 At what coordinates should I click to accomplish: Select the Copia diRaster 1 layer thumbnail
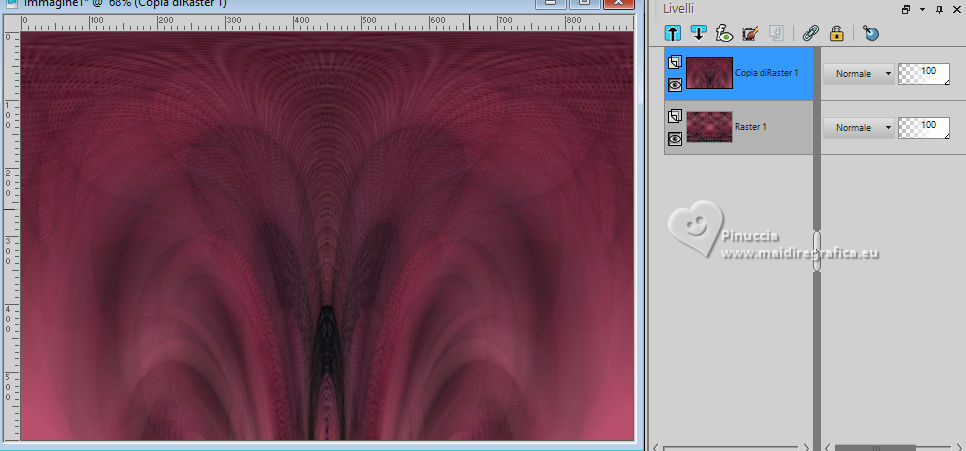point(709,73)
